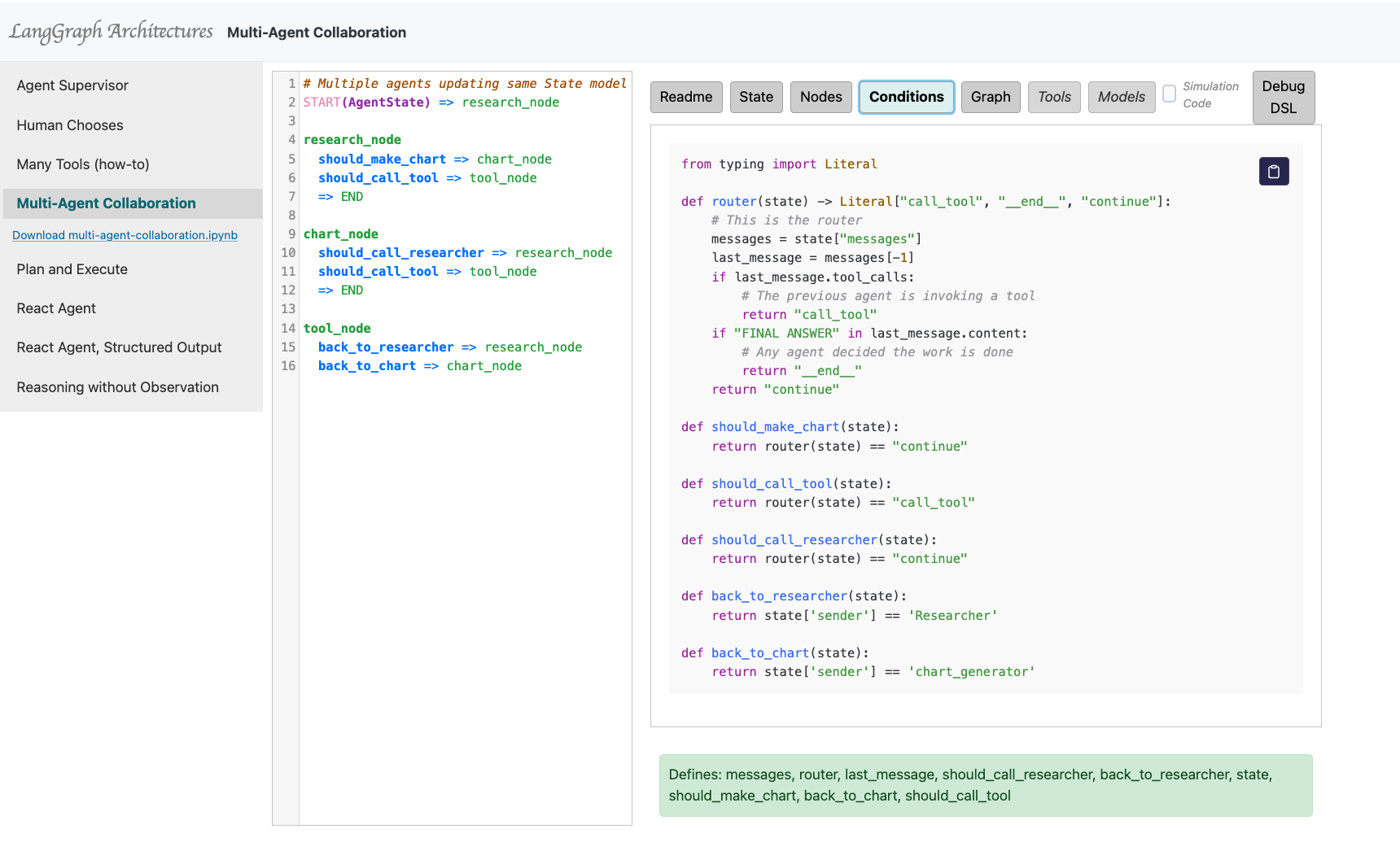Image resolution: width=1400 pixels, height=842 pixels.
Task: Choose Plan and Execute architecture
Action: [72, 269]
